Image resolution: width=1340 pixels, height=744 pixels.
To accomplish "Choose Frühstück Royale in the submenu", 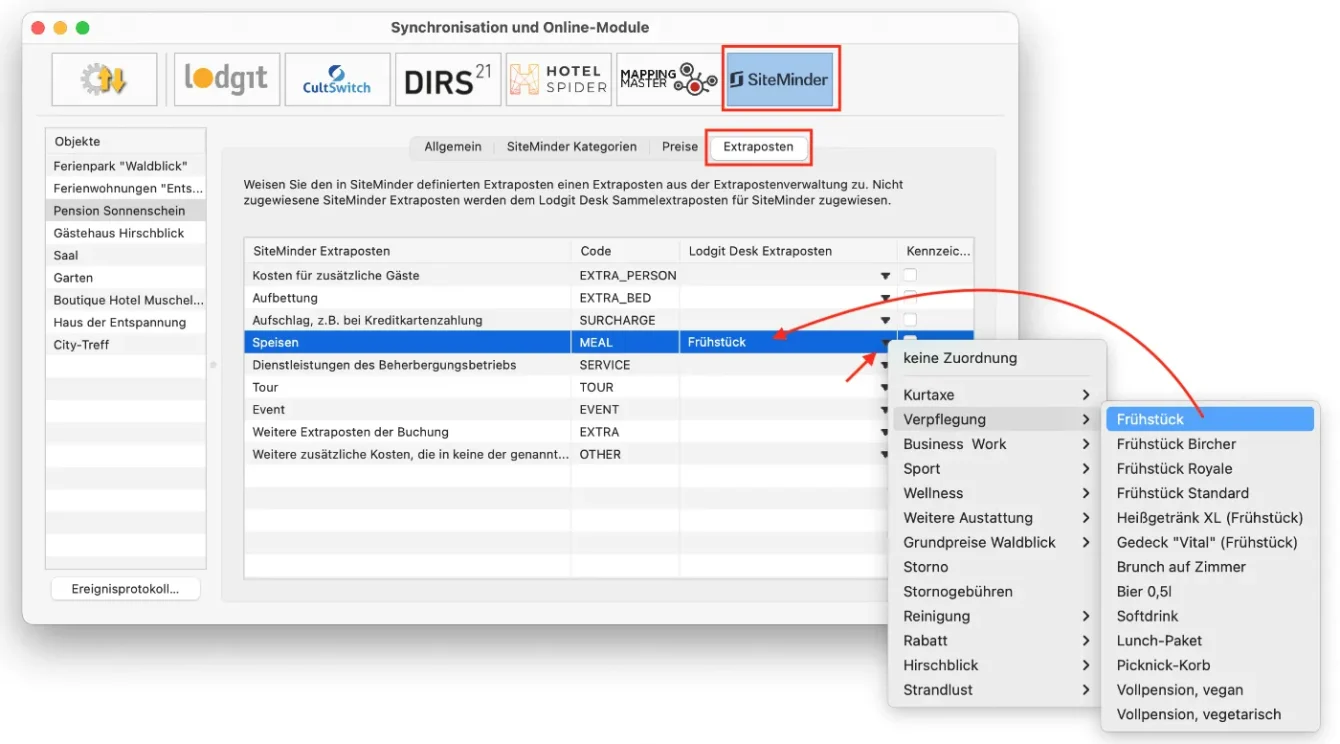I will 1210,469.
